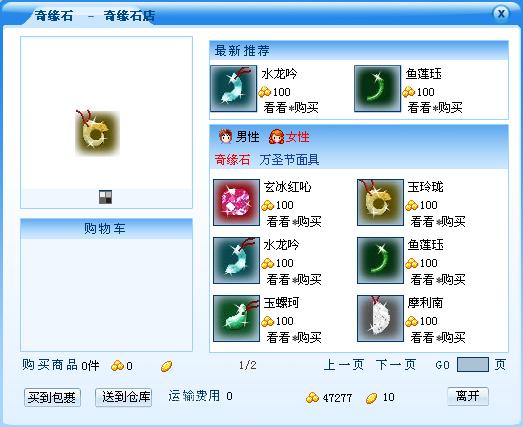Click the checkered background toggle under preview
This screenshot has width=523, height=427.
tap(106, 197)
